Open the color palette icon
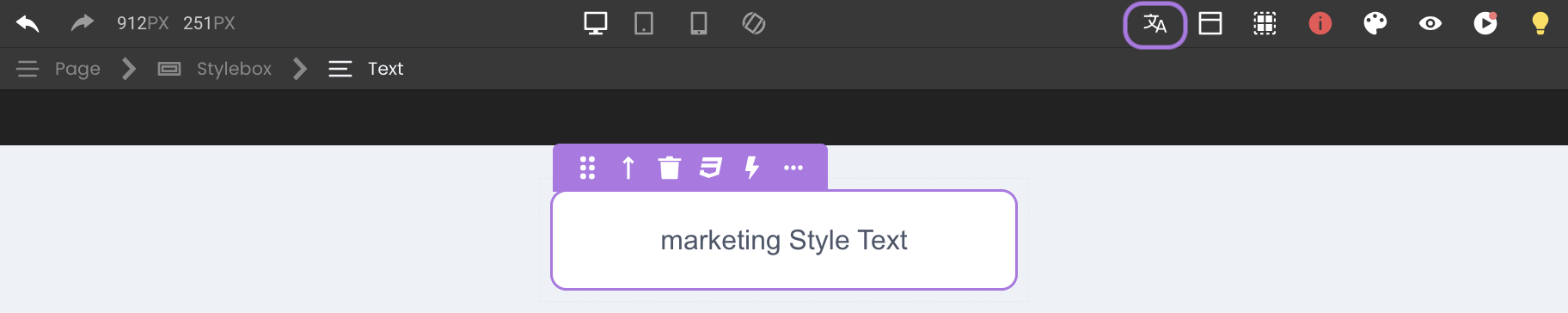 [x=1375, y=23]
